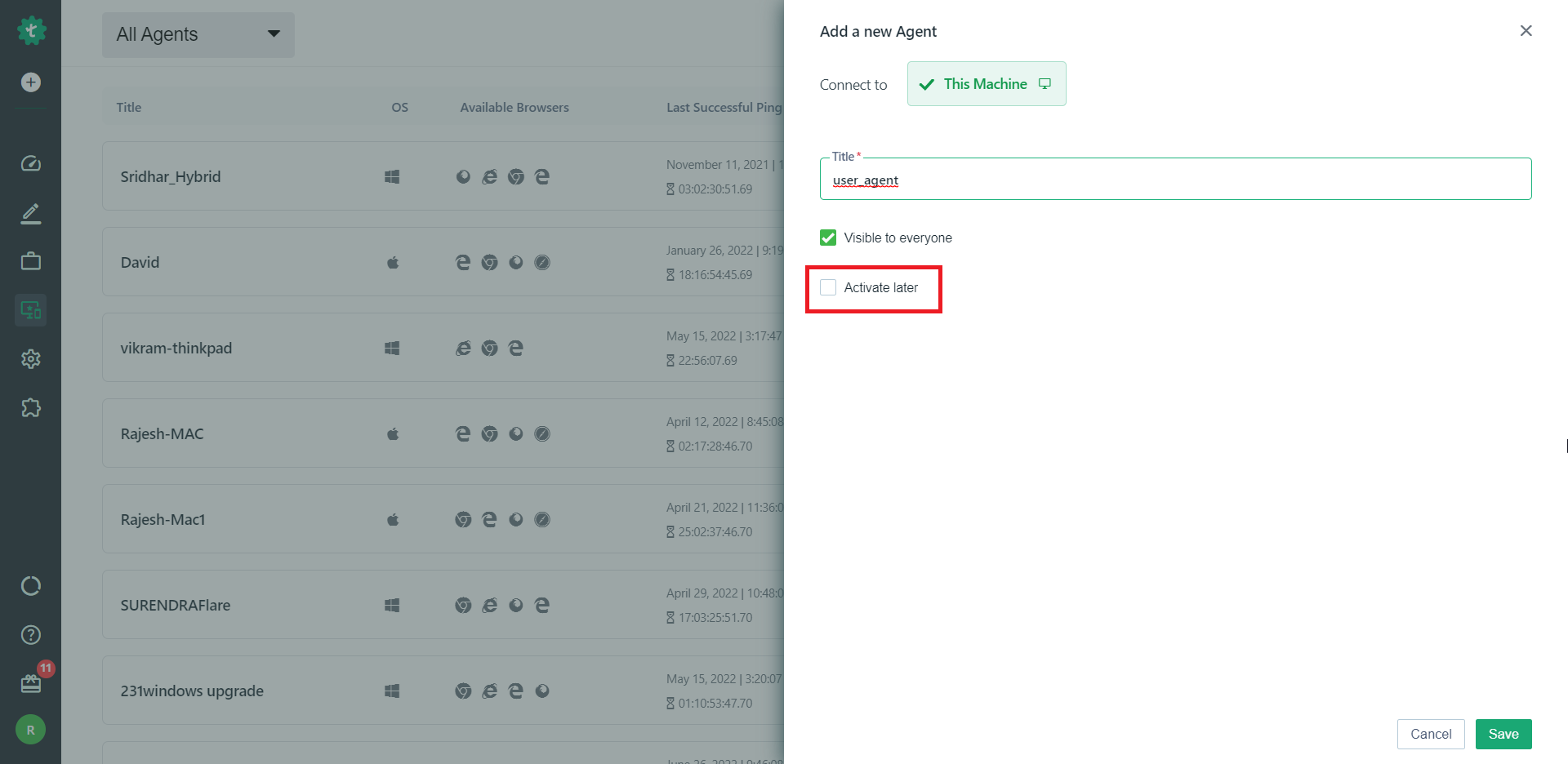The width and height of the screenshot is (1568, 764).
Task: Click the 18:16:54:45.69 ping duration
Action: 715,274
